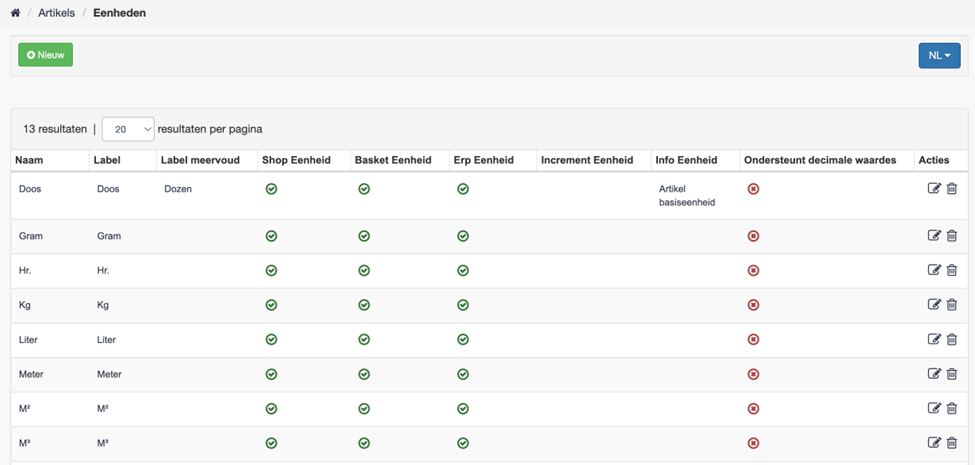Edit the M² unit

coord(934,408)
